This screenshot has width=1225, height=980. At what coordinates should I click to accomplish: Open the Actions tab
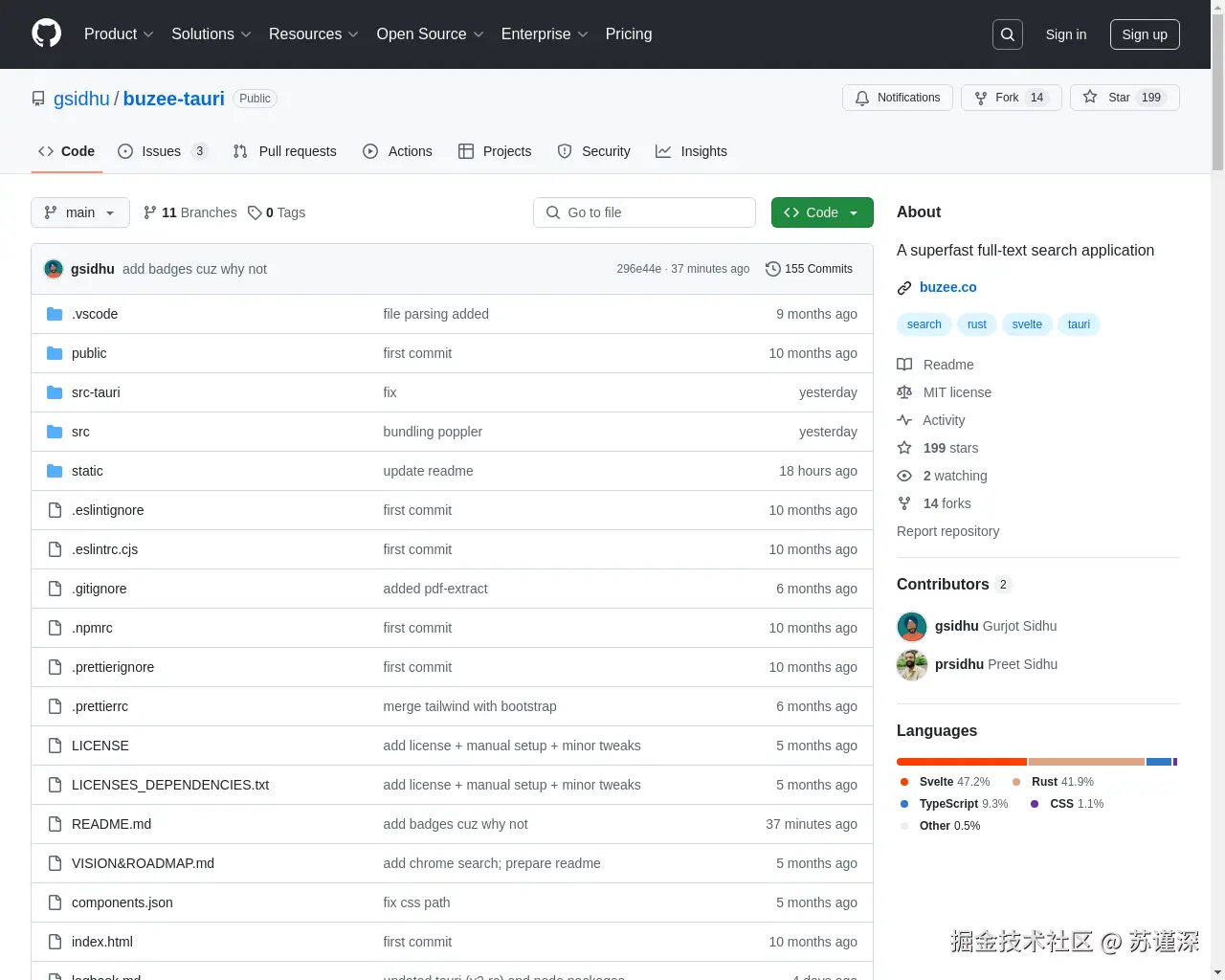[398, 151]
